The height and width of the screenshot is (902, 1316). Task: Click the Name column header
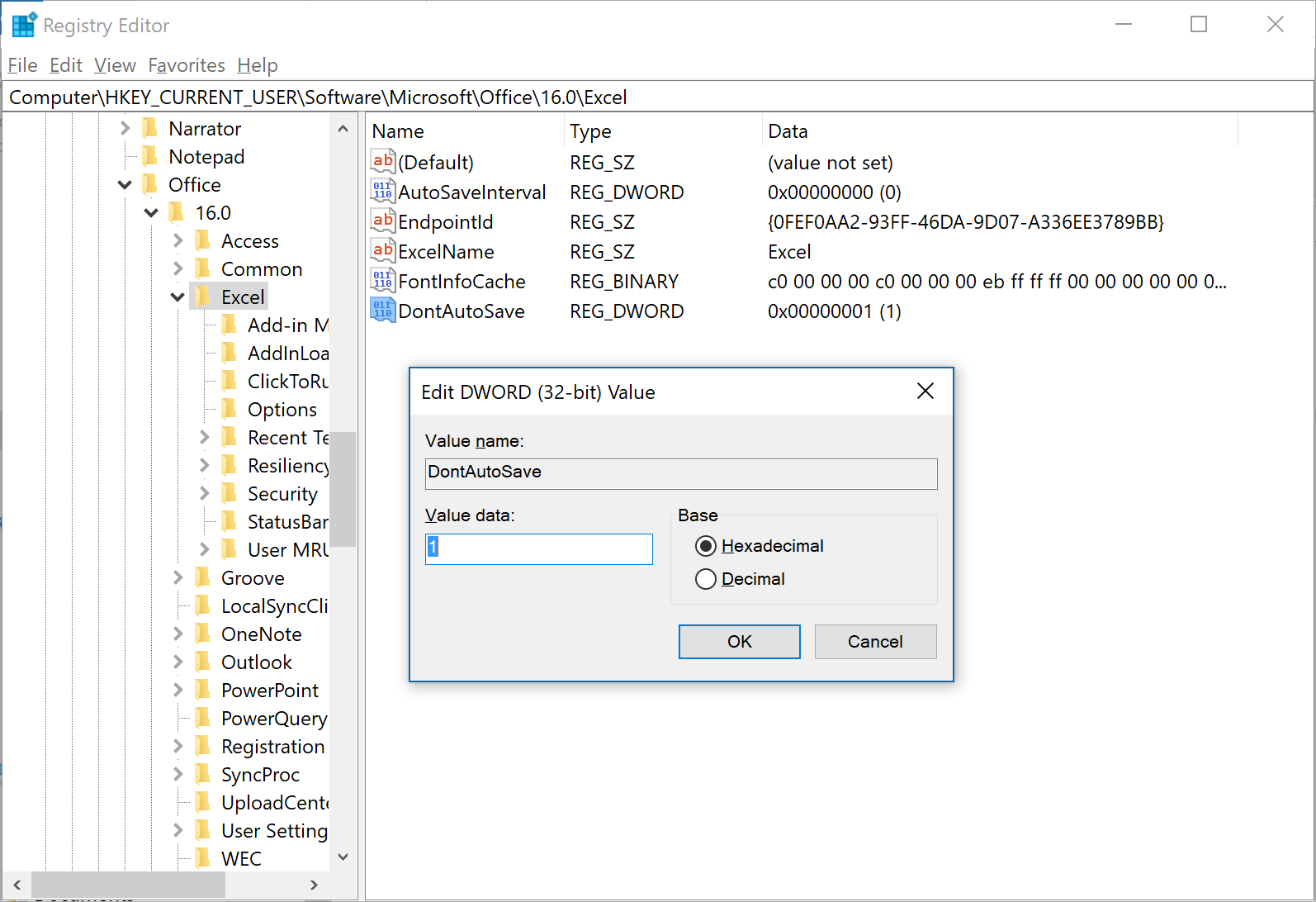click(465, 131)
